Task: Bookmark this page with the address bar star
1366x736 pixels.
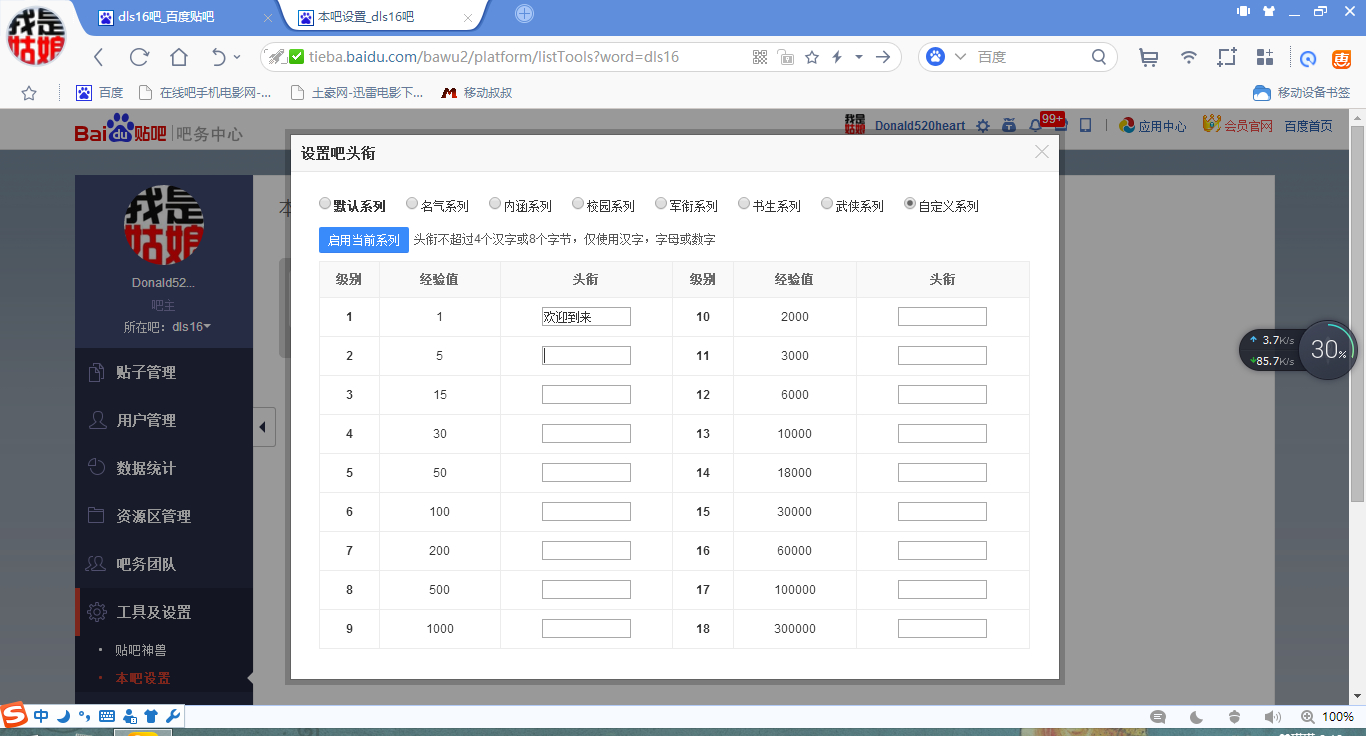Action: coord(812,57)
